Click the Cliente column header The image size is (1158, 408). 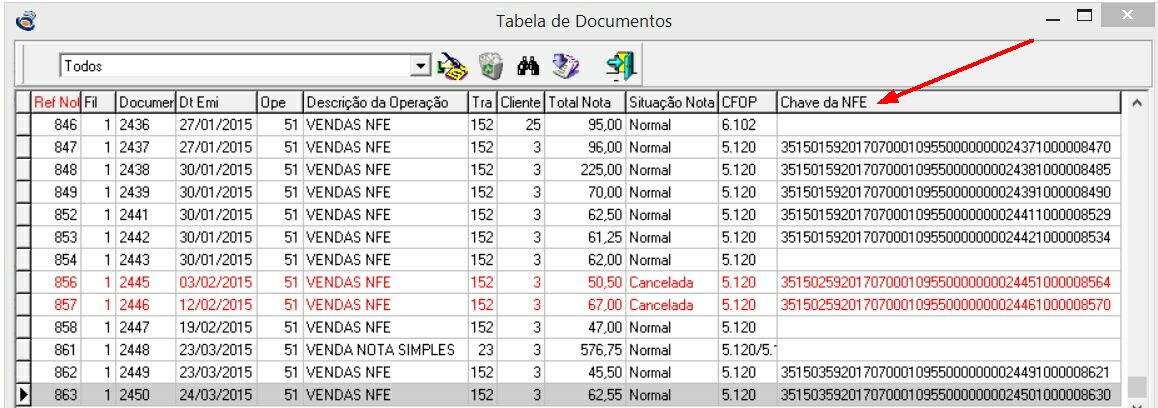tap(520, 103)
